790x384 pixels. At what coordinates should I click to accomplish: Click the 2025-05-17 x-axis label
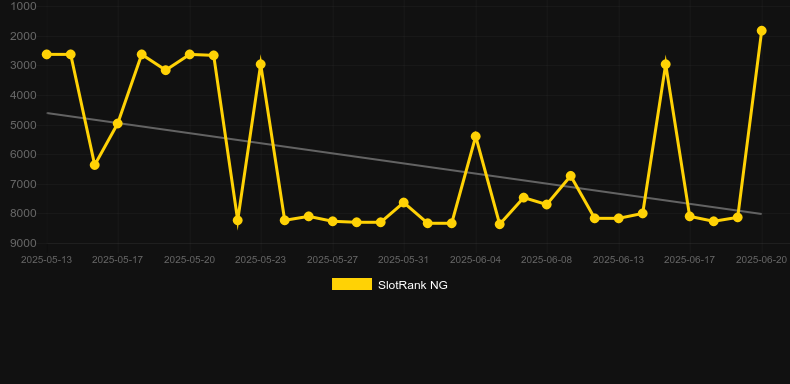tap(118, 260)
